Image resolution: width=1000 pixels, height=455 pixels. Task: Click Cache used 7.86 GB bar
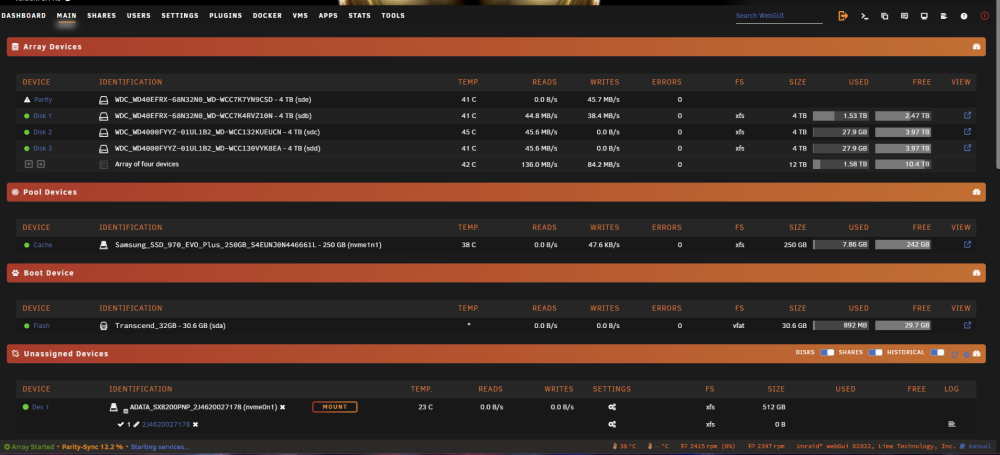click(841, 244)
